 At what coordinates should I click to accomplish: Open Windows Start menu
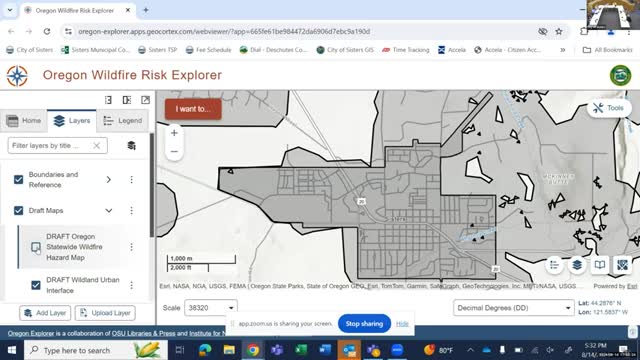(12, 350)
